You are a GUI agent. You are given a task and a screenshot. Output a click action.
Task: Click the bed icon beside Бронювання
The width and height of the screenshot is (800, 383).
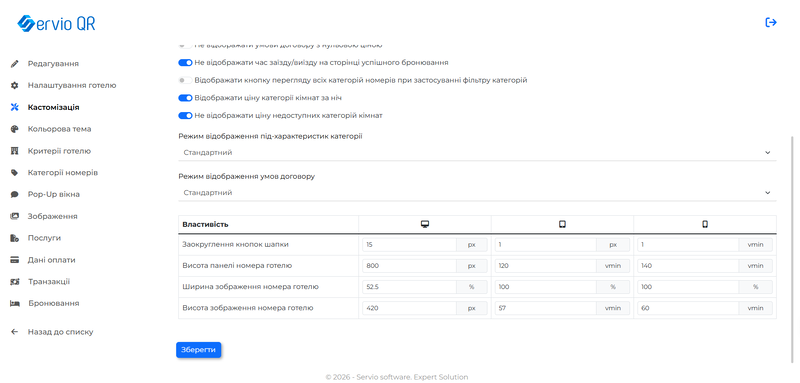[x=14, y=303]
